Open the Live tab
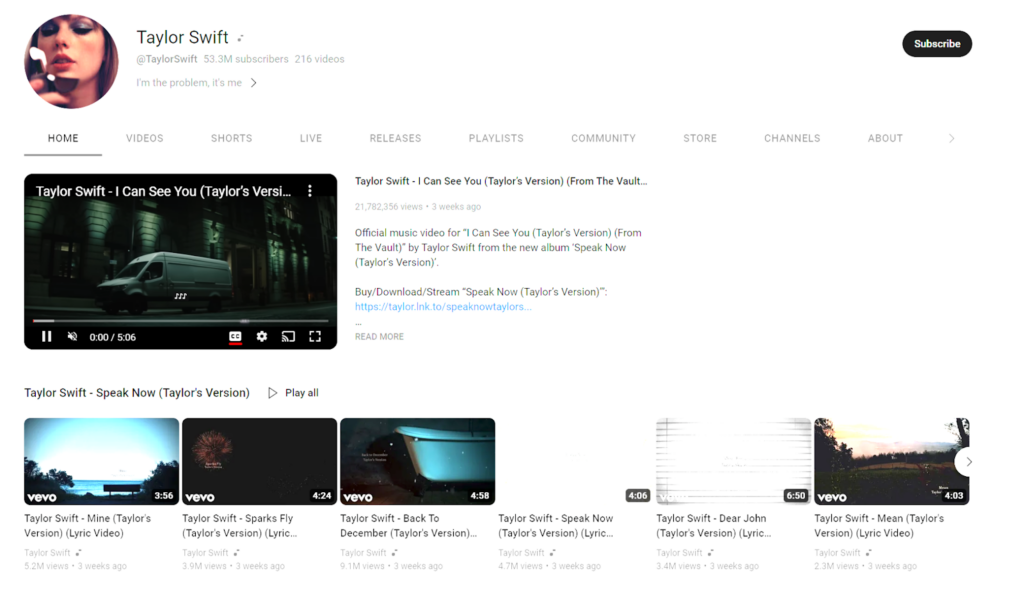1024x592 pixels. pos(311,139)
